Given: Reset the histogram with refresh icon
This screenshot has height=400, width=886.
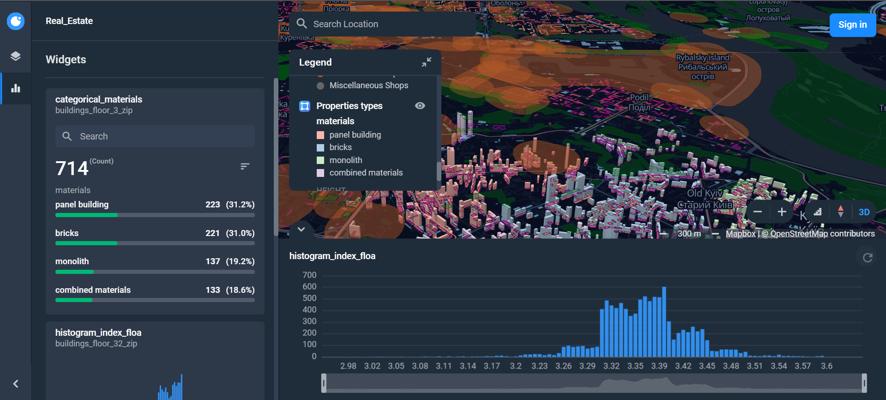Looking at the screenshot, I should pos(867,258).
